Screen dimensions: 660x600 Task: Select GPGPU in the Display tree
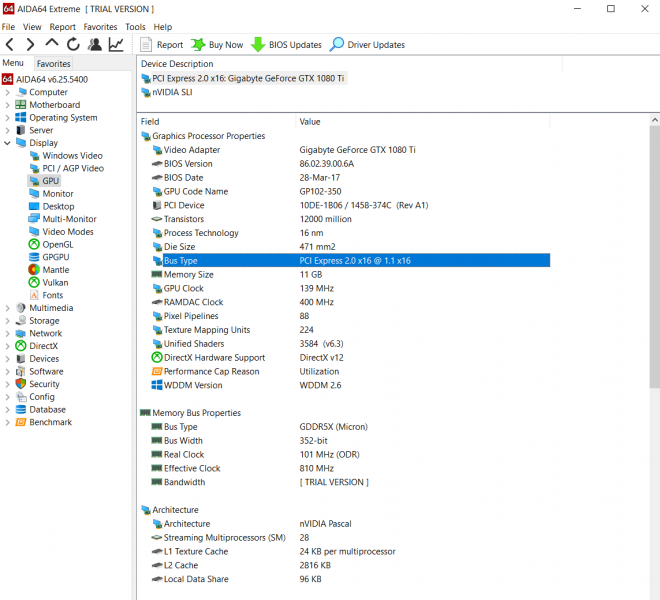(x=56, y=257)
